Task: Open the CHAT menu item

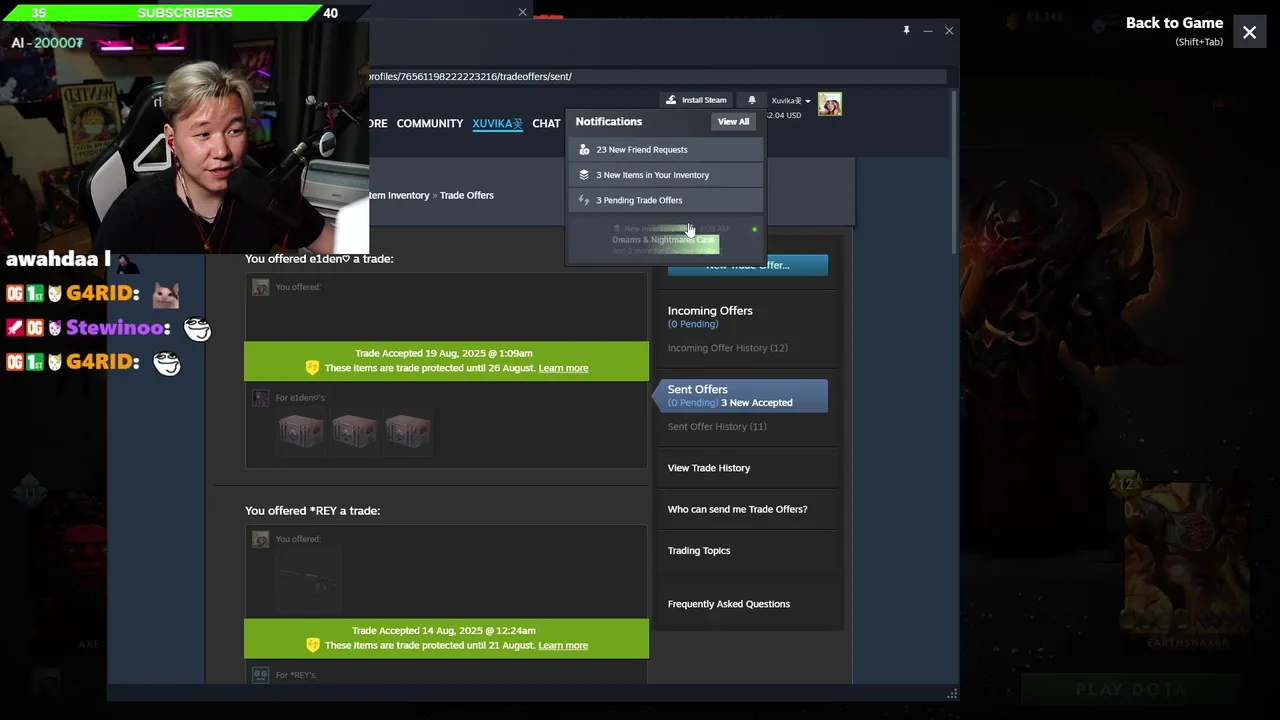Action: click(546, 123)
